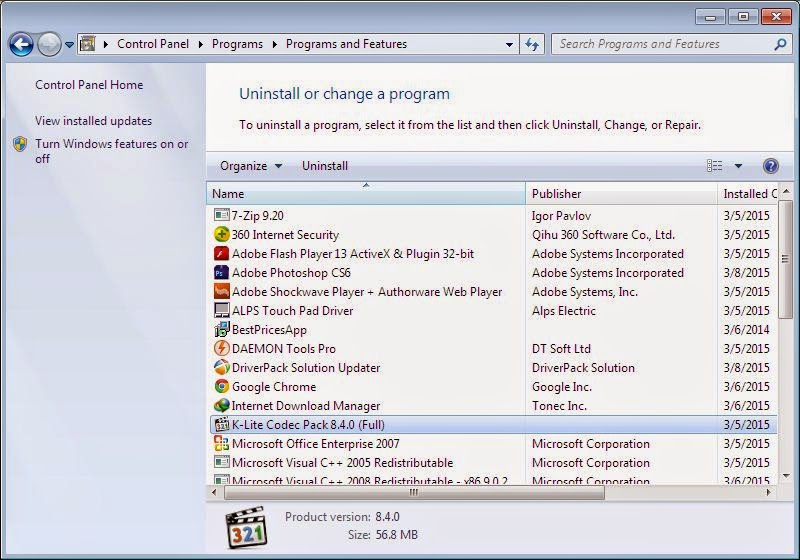Click the Alps Electric publisher cell

pyautogui.click(x=564, y=311)
